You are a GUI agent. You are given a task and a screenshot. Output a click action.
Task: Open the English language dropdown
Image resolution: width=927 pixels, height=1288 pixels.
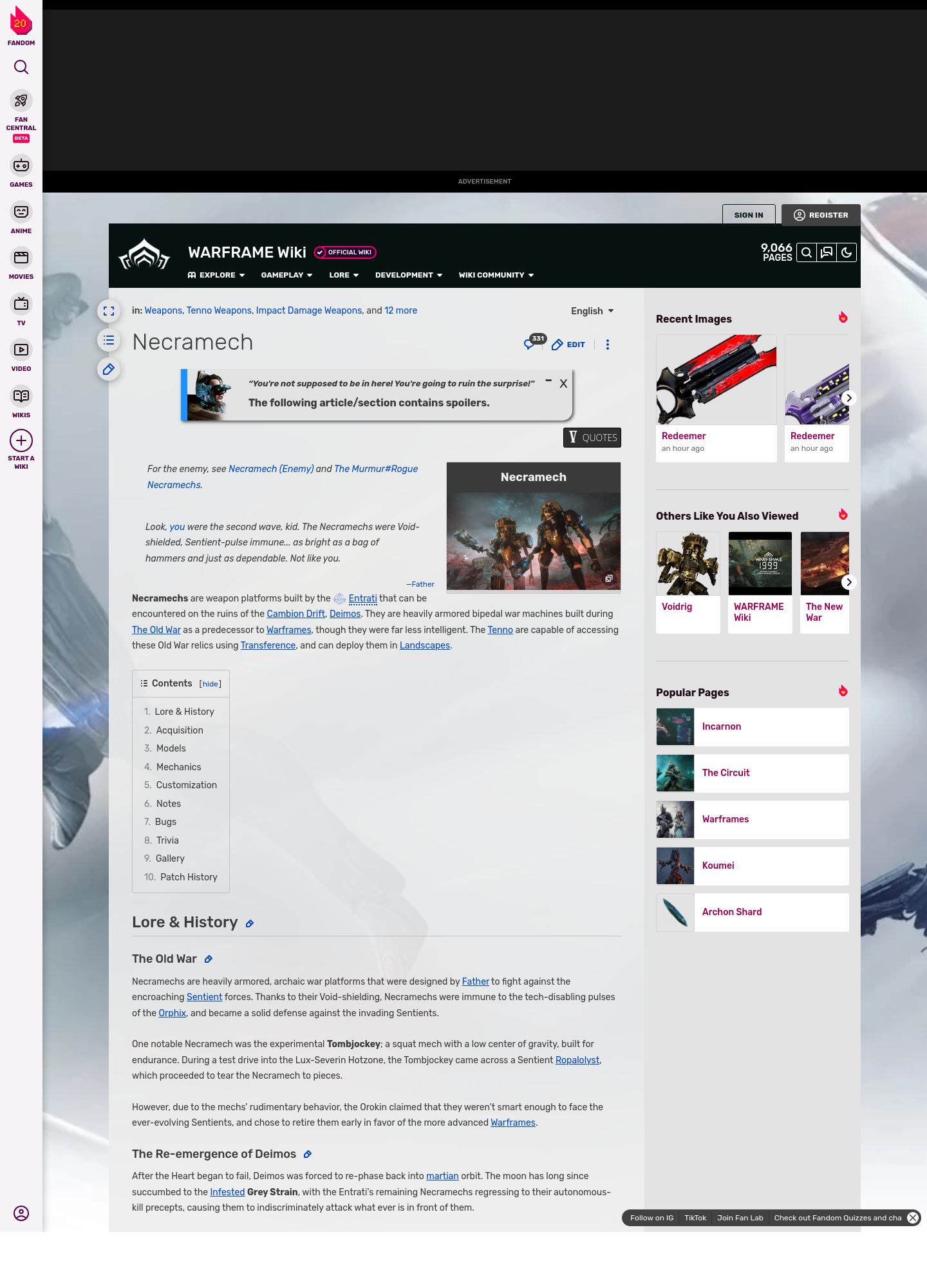592,311
